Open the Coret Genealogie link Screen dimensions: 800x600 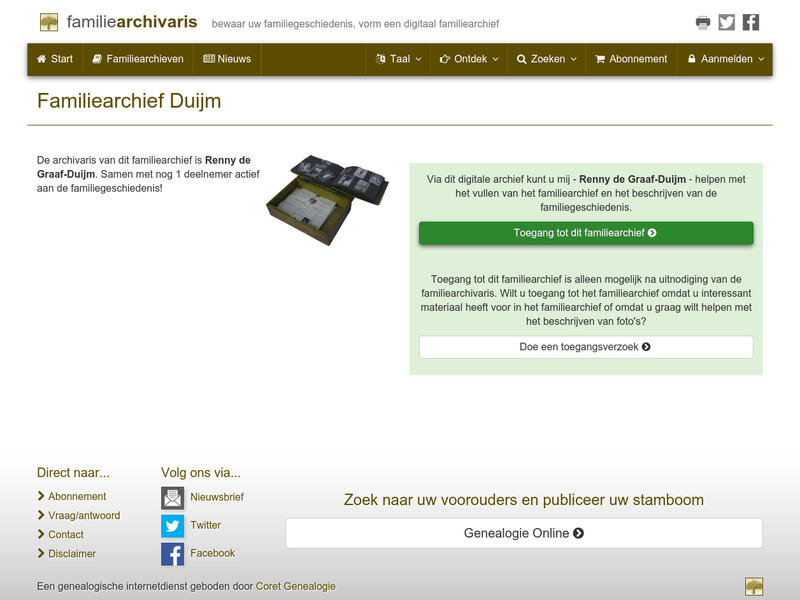tap(296, 587)
